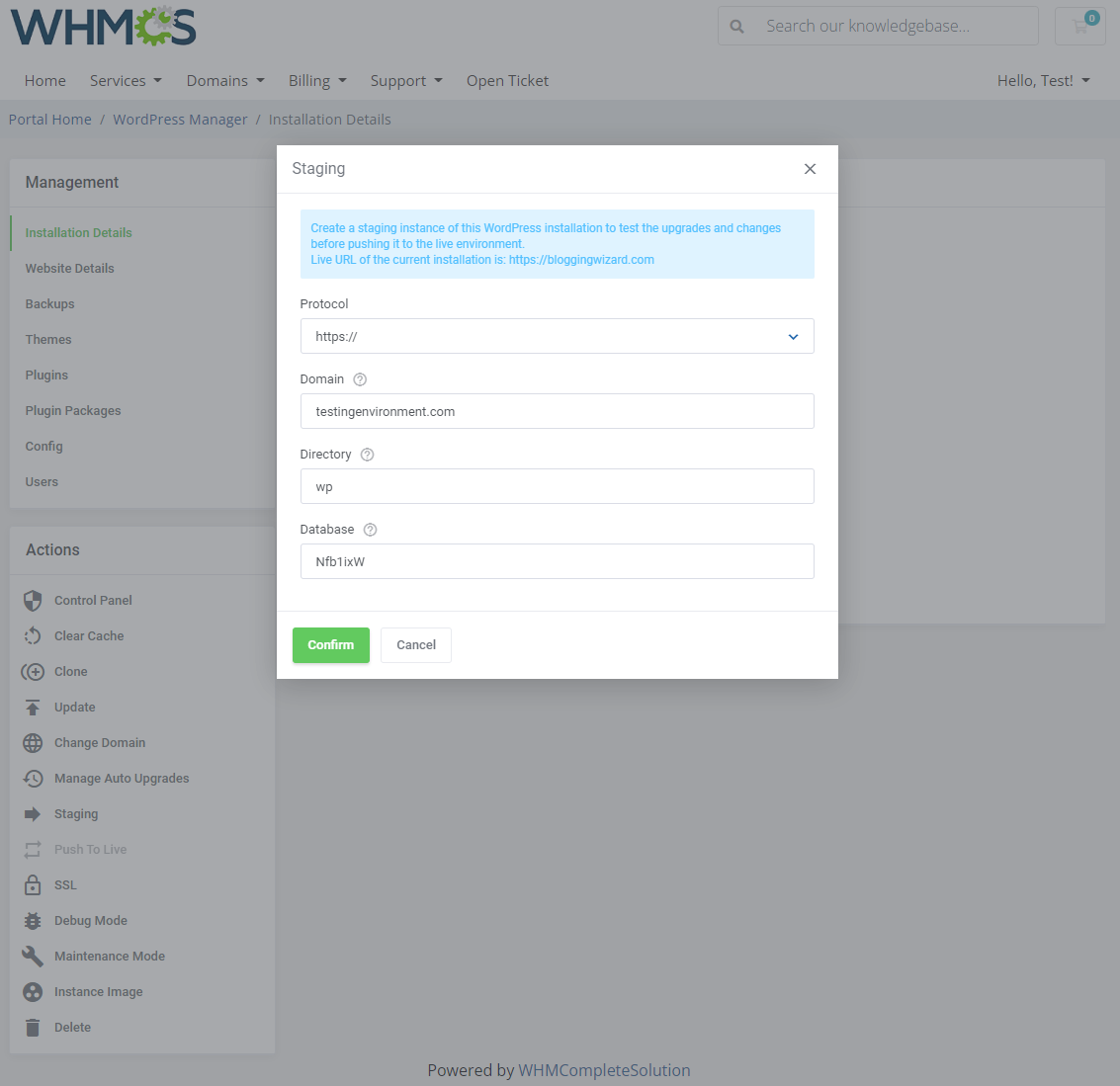Select Installation Details in Management
The width and height of the screenshot is (1120, 1086).
click(78, 233)
